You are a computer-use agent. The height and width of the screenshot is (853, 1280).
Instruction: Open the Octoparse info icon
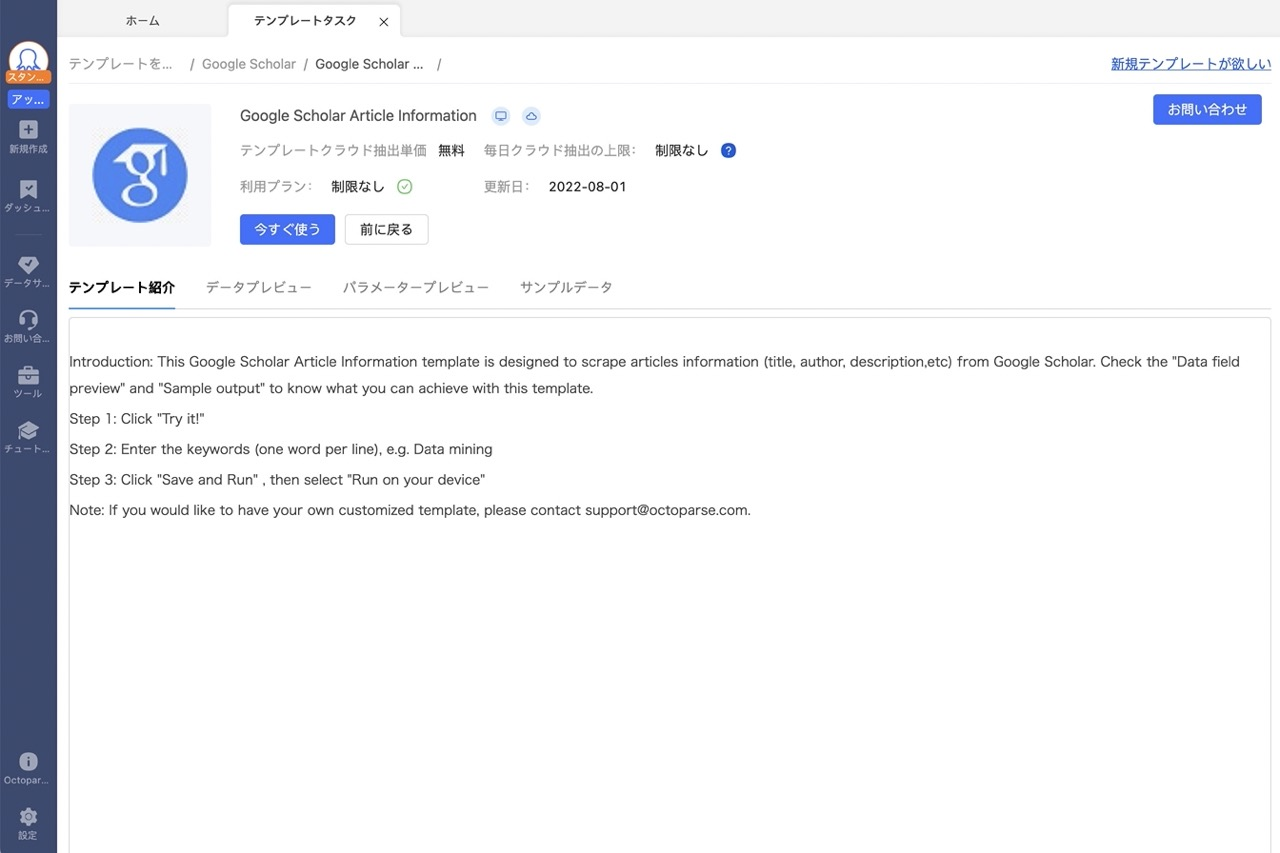click(x=28, y=761)
